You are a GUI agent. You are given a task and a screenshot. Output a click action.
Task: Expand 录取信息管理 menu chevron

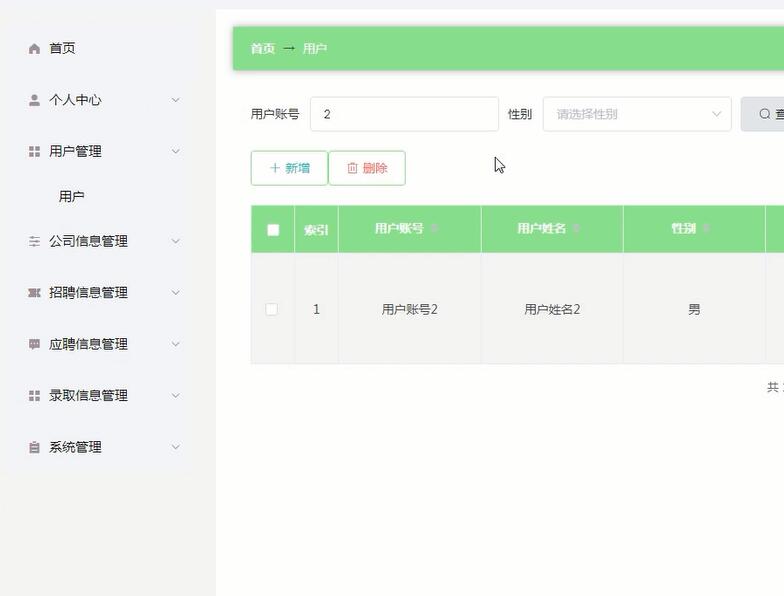click(176, 396)
